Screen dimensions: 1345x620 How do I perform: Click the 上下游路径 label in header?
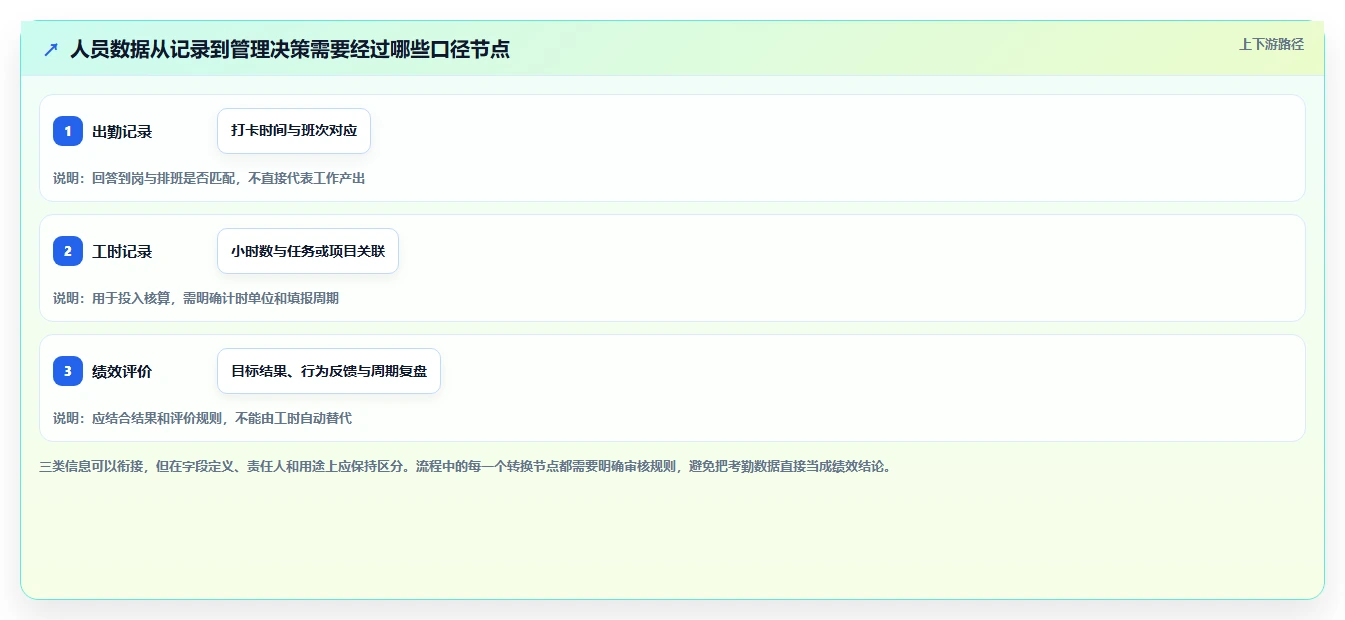1271,44
